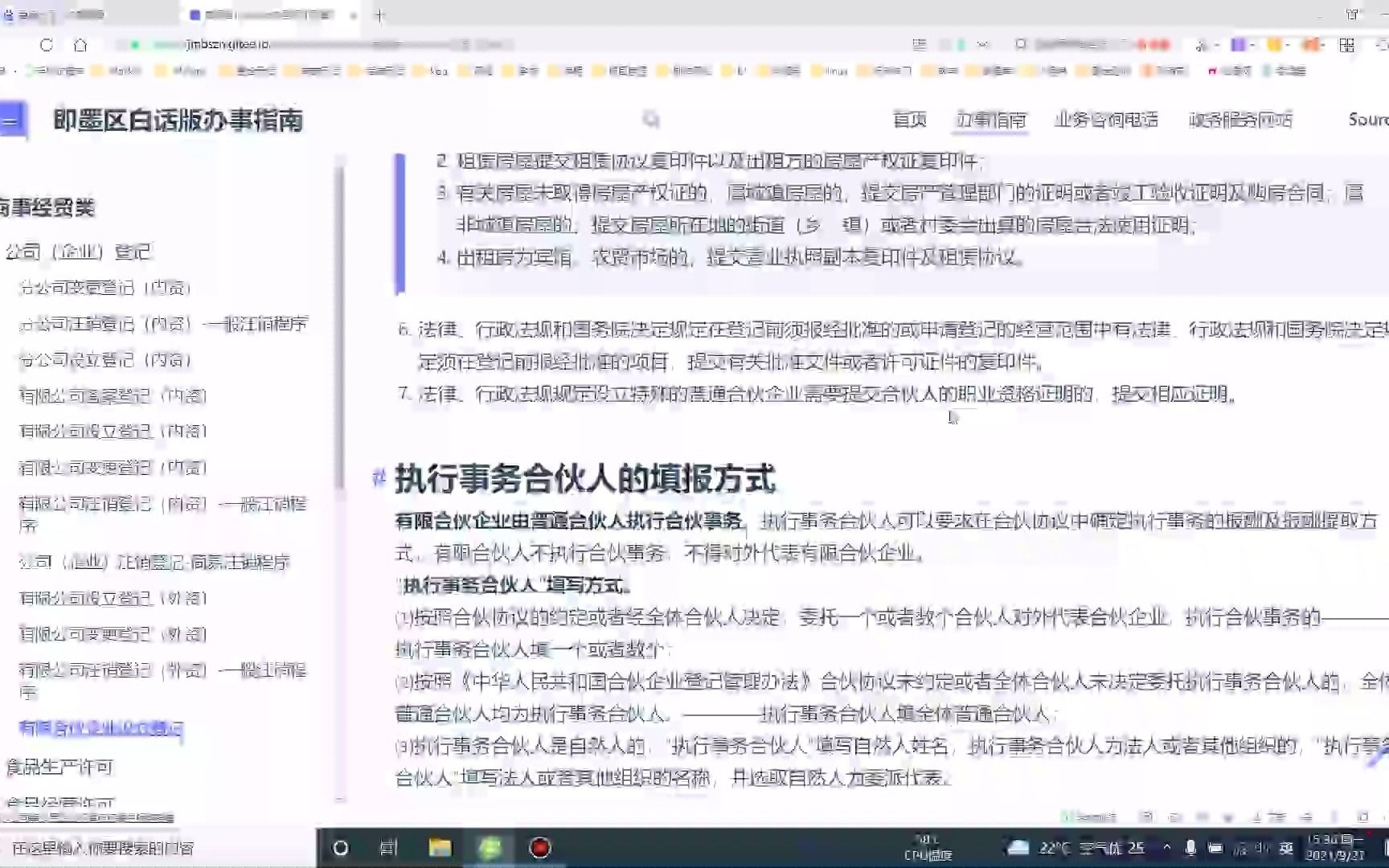Open the 办事指南 nav item
The width and height of the screenshot is (1389, 868).
[991, 120]
